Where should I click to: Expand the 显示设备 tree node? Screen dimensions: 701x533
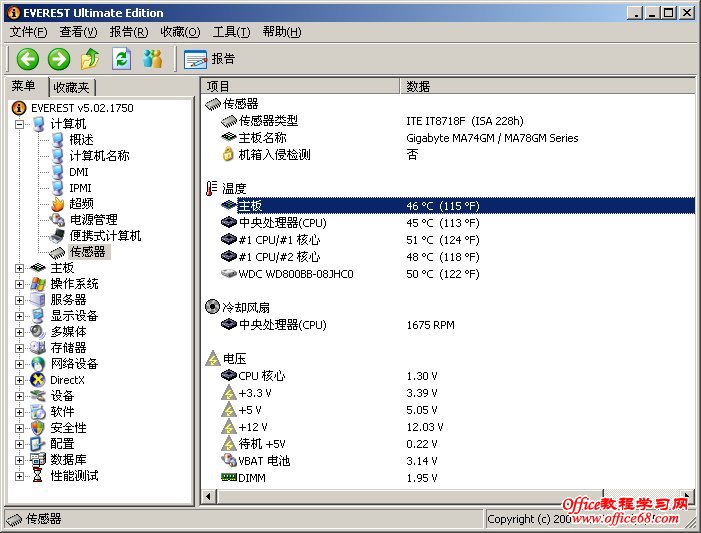coord(19,316)
